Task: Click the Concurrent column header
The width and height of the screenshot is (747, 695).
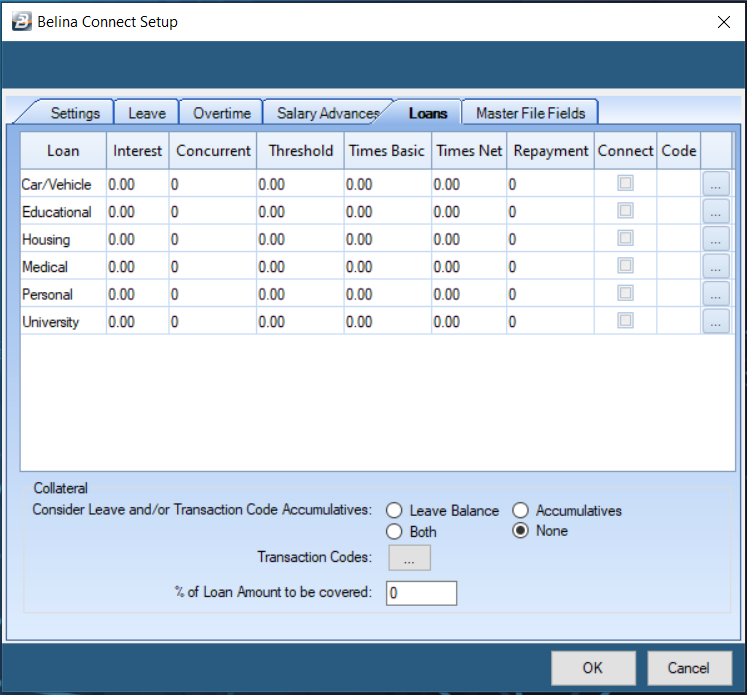Action: click(212, 151)
